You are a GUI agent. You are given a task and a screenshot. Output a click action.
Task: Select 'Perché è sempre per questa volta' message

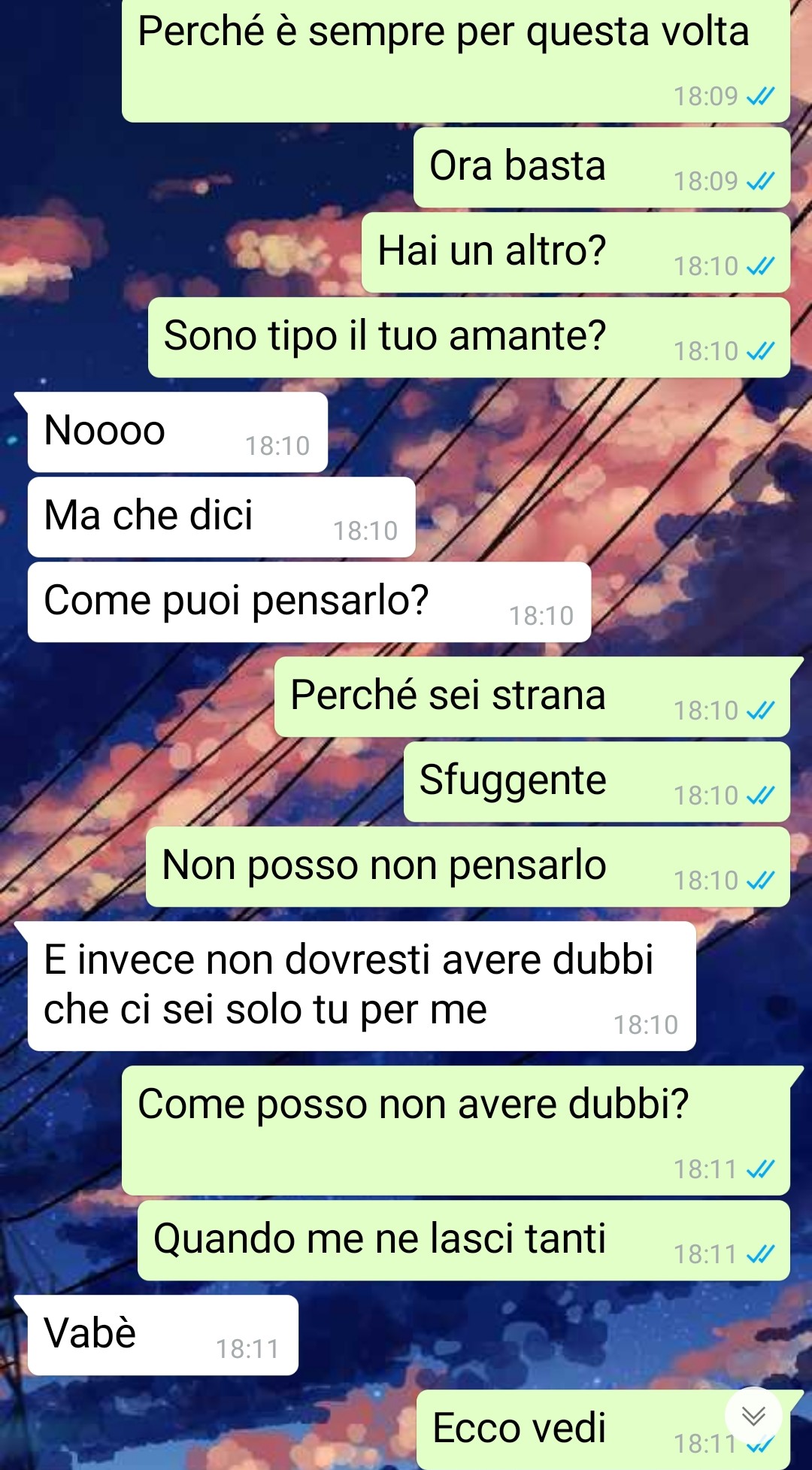[x=456, y=61]
